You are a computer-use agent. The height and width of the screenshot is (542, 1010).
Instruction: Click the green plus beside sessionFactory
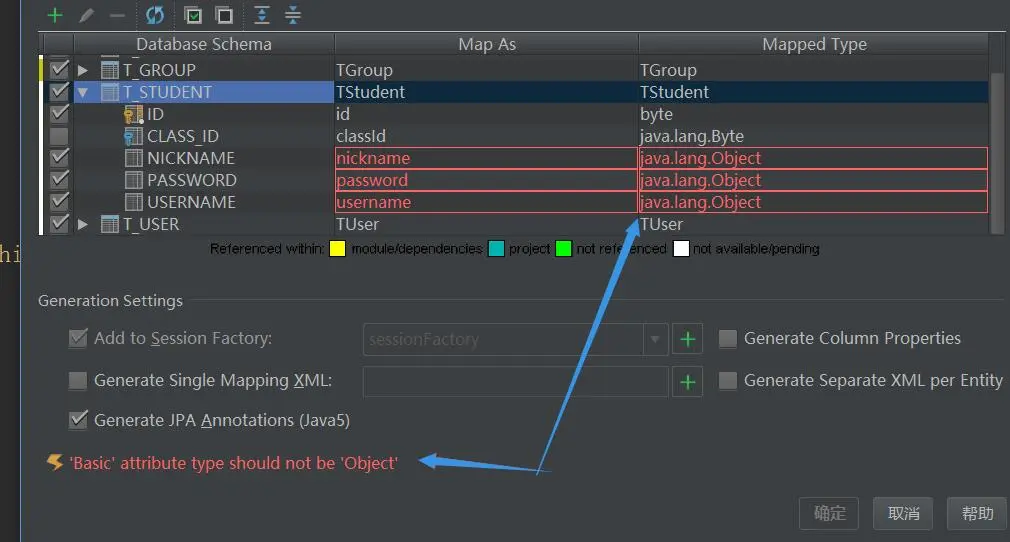pyautogui.click(x=687, y=339)
